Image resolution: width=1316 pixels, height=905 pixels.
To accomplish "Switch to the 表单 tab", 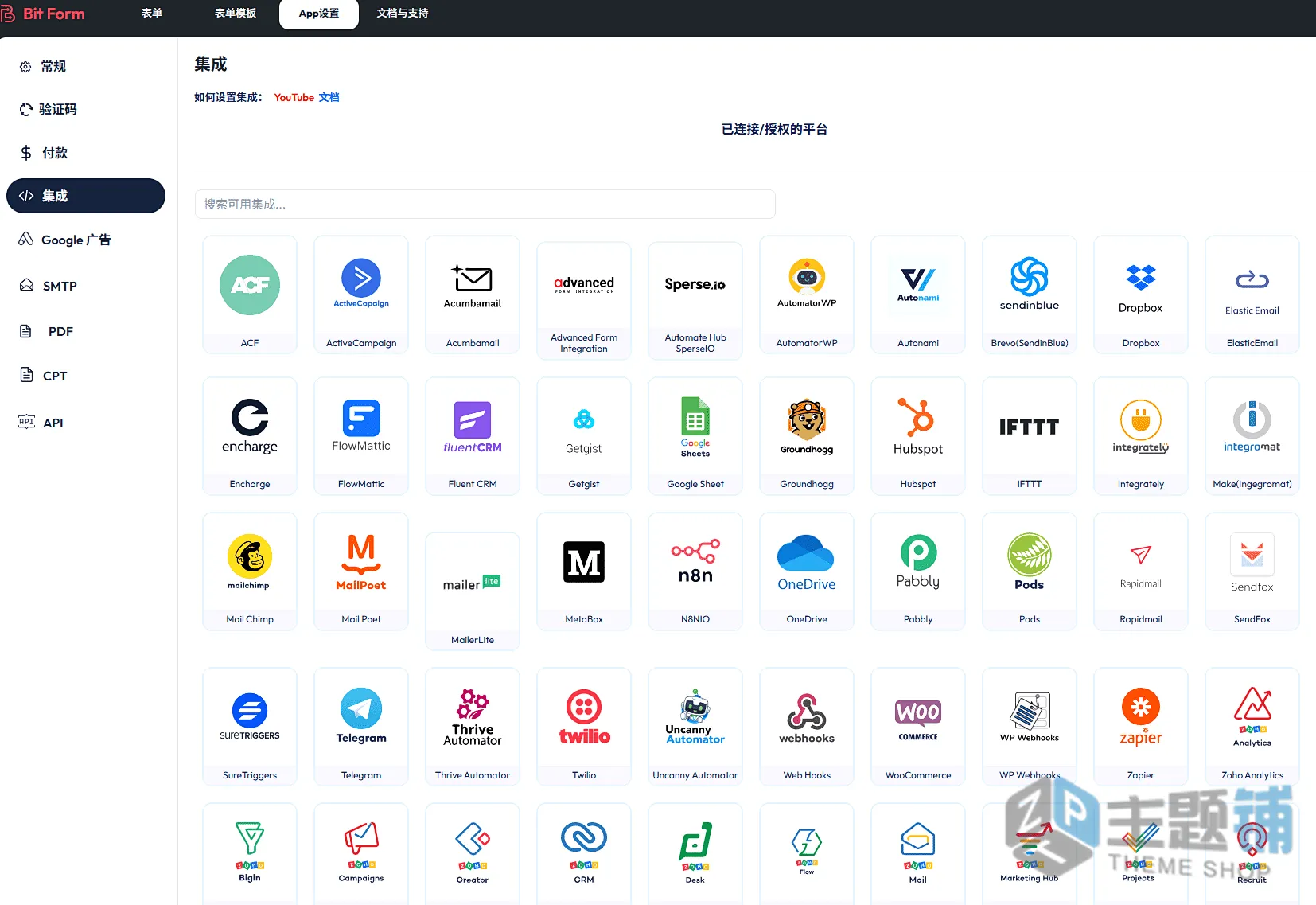I will point(152,14).
